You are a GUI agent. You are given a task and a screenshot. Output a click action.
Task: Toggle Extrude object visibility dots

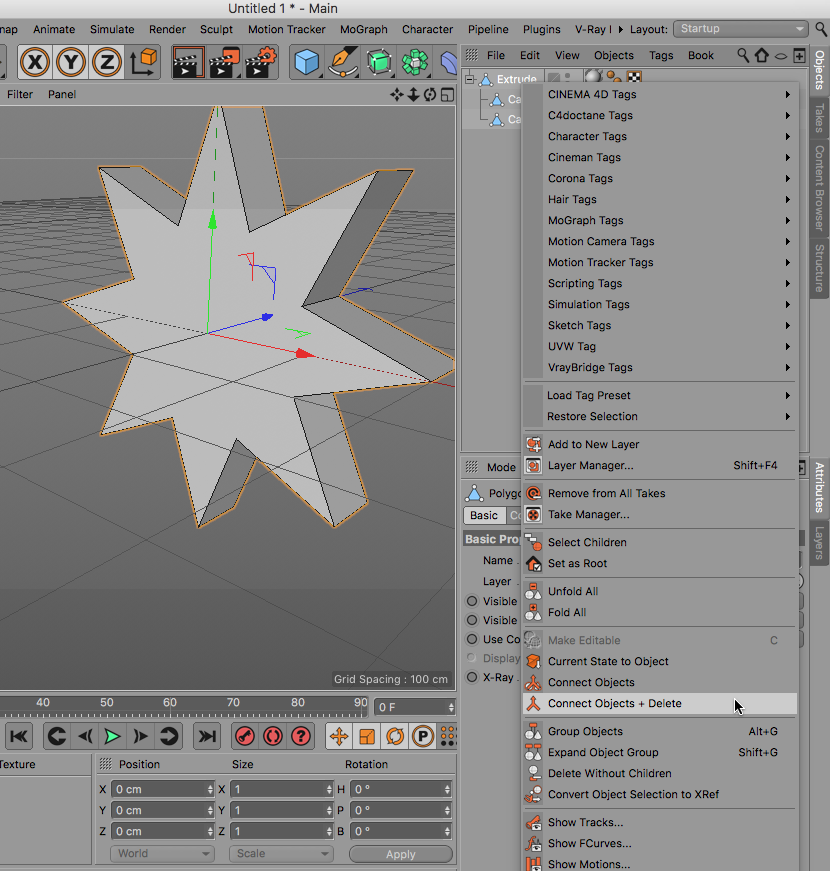(567, 77)
